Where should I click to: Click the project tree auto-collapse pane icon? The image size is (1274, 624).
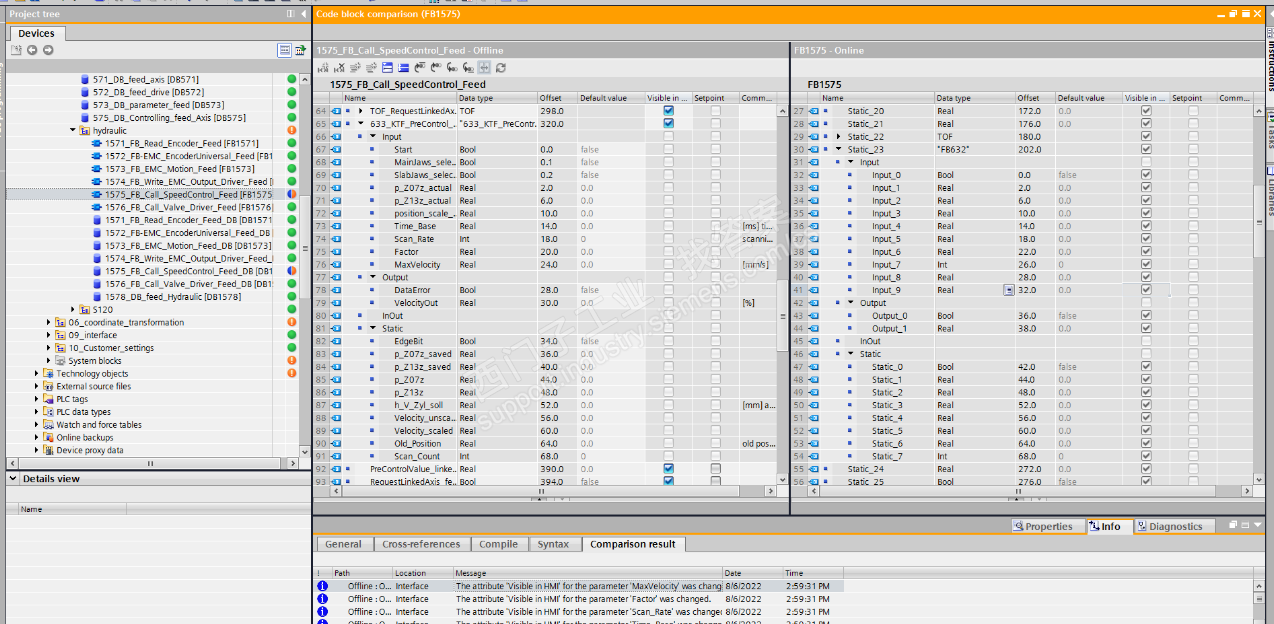coord(290,14)
